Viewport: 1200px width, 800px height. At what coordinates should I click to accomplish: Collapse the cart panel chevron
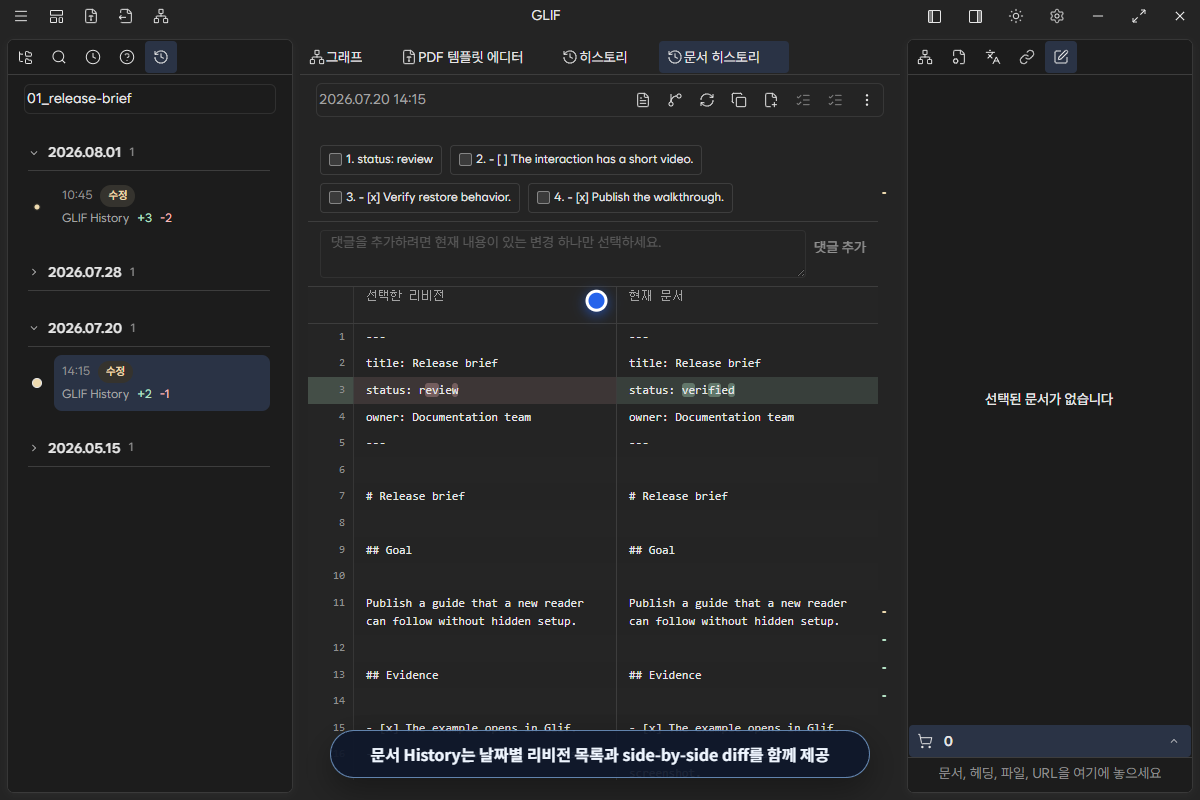click(x=1173, y=741)
